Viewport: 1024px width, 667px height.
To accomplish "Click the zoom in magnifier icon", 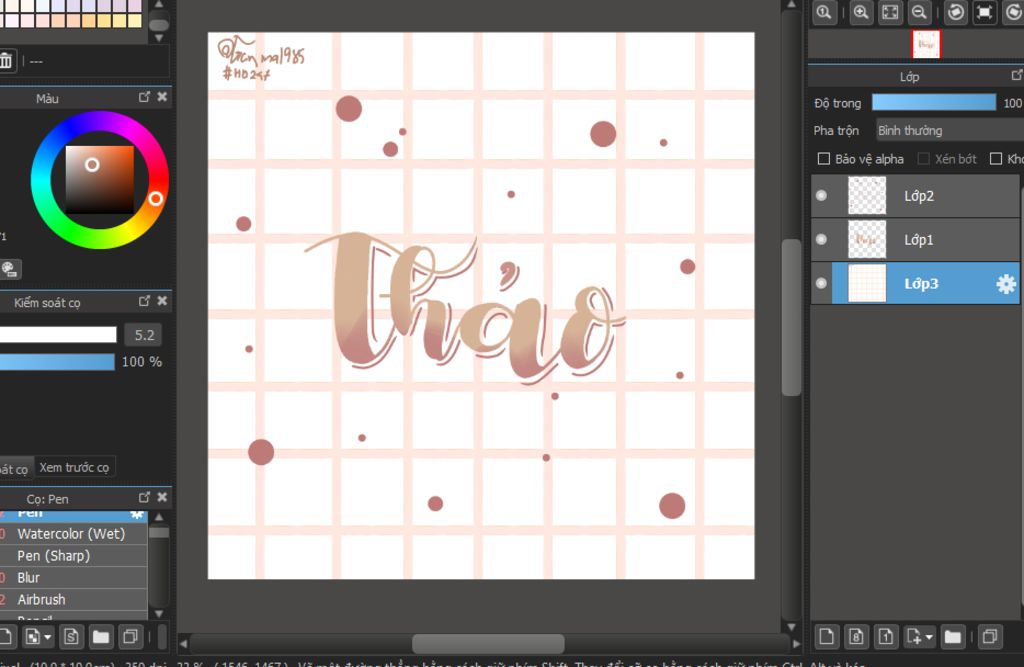I will click(x=861, y=12).
